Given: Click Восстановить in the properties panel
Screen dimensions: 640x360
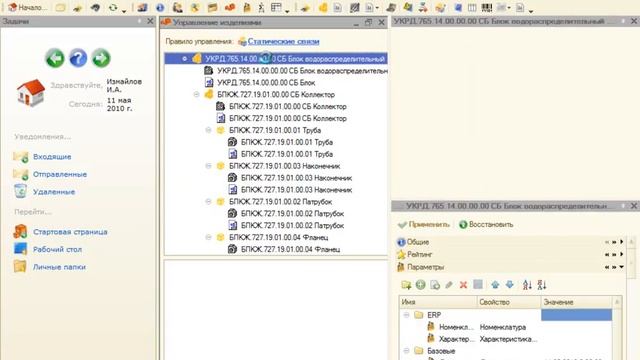Looking at the screenshot, I should click(486, 224).
